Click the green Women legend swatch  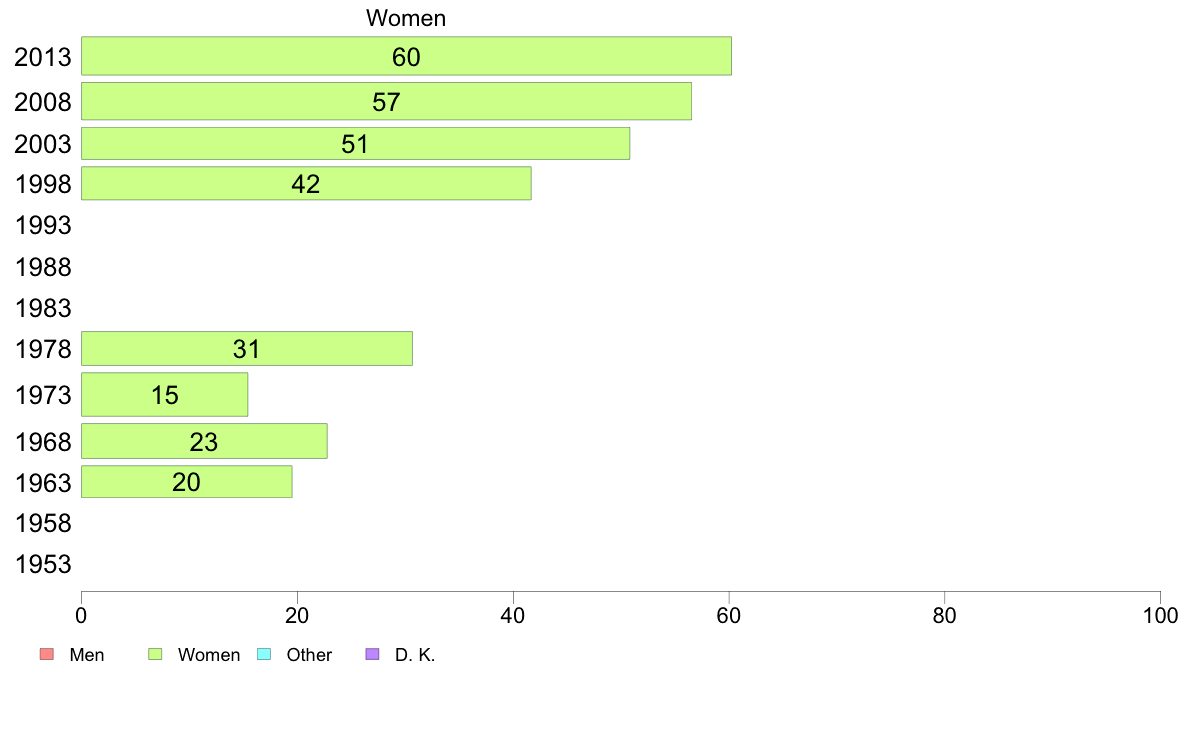click(155, 655)
